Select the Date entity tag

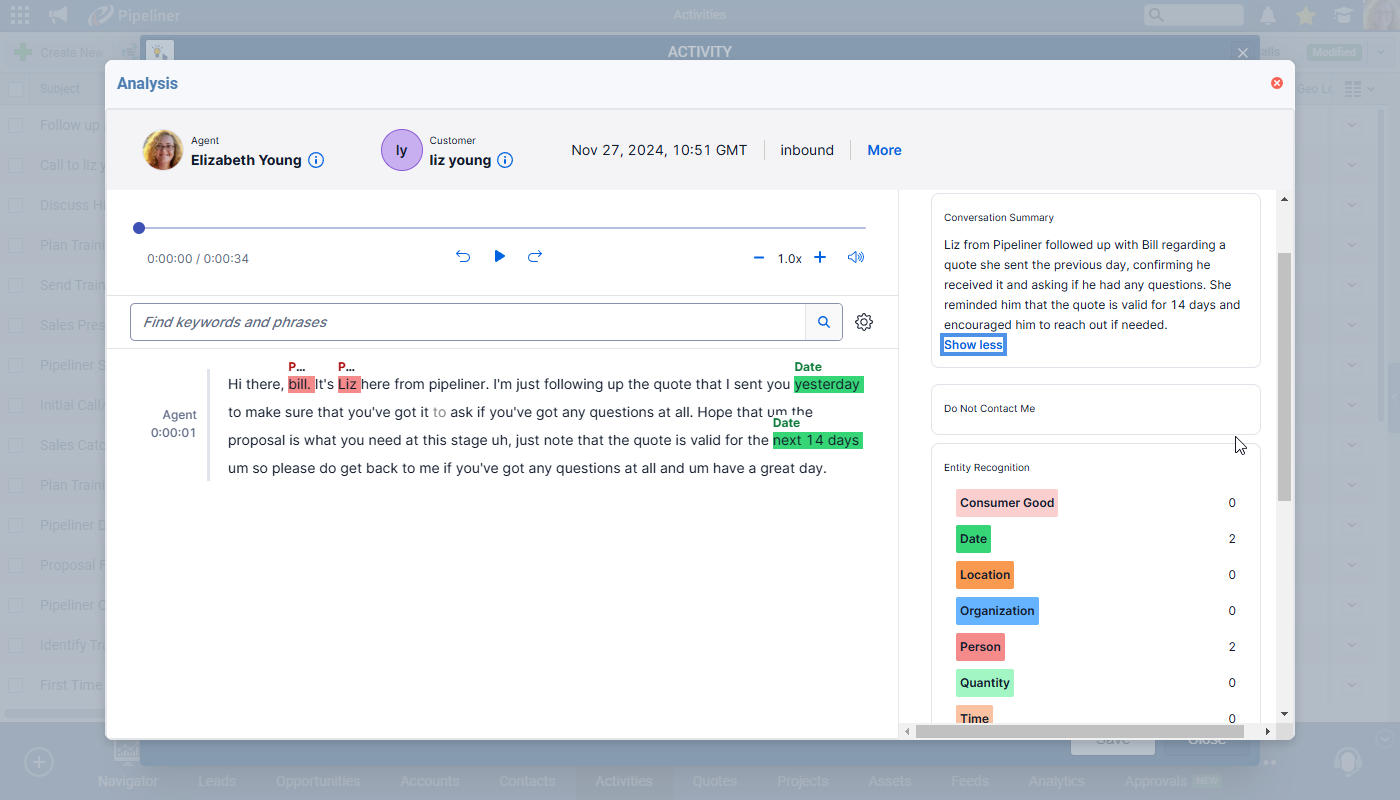coord(973,539)
